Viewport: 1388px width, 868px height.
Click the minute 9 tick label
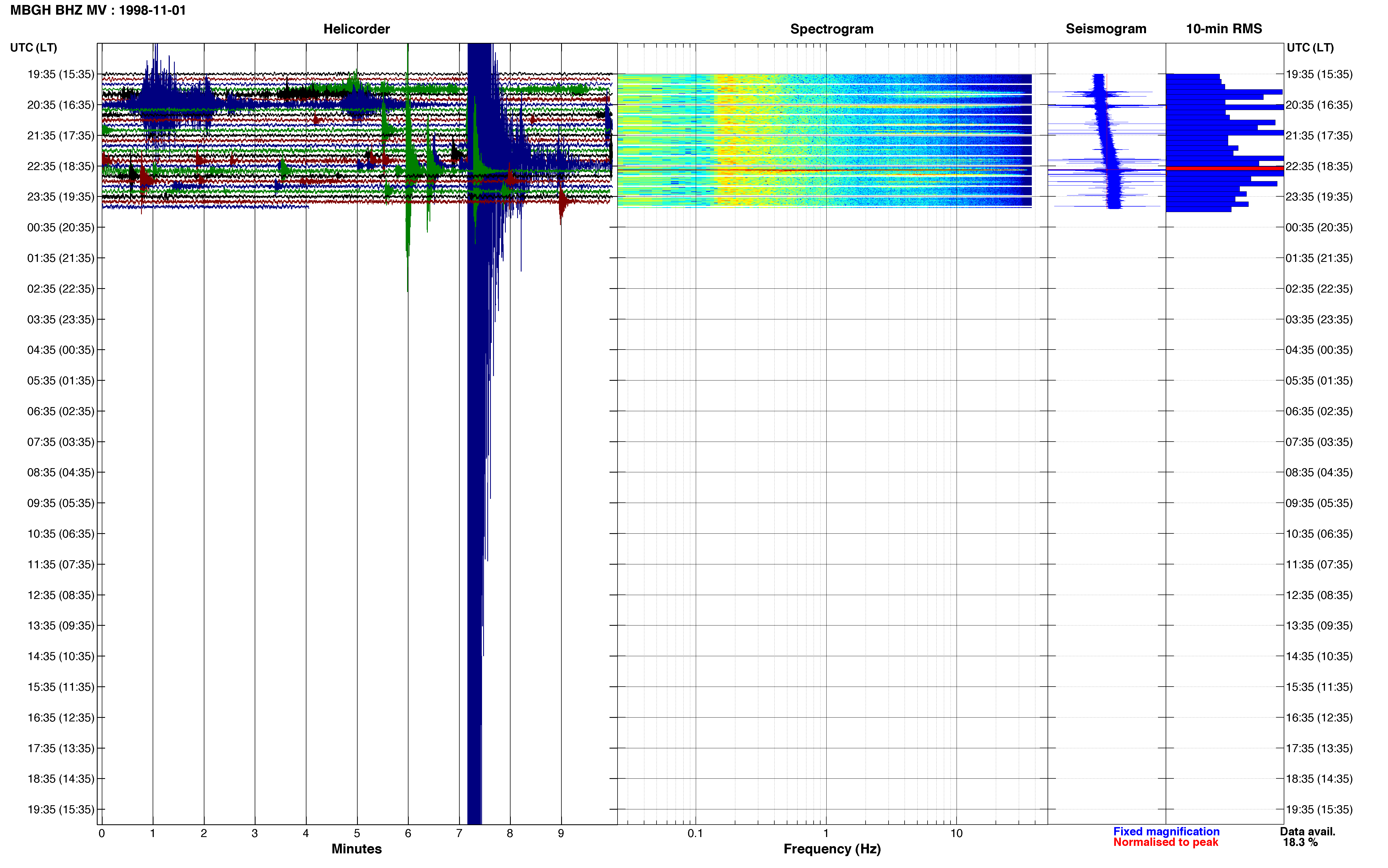[561, 833]
